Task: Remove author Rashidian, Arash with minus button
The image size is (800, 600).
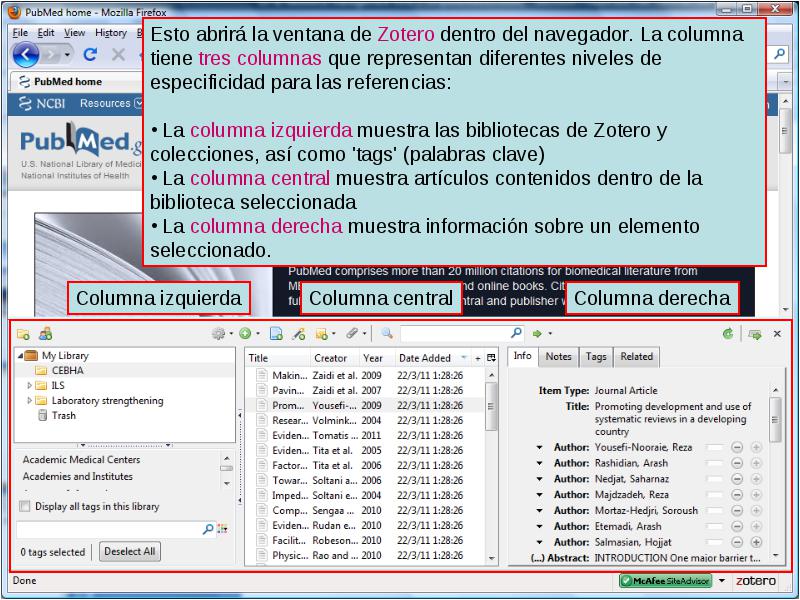Action: (x=737, y=463)
